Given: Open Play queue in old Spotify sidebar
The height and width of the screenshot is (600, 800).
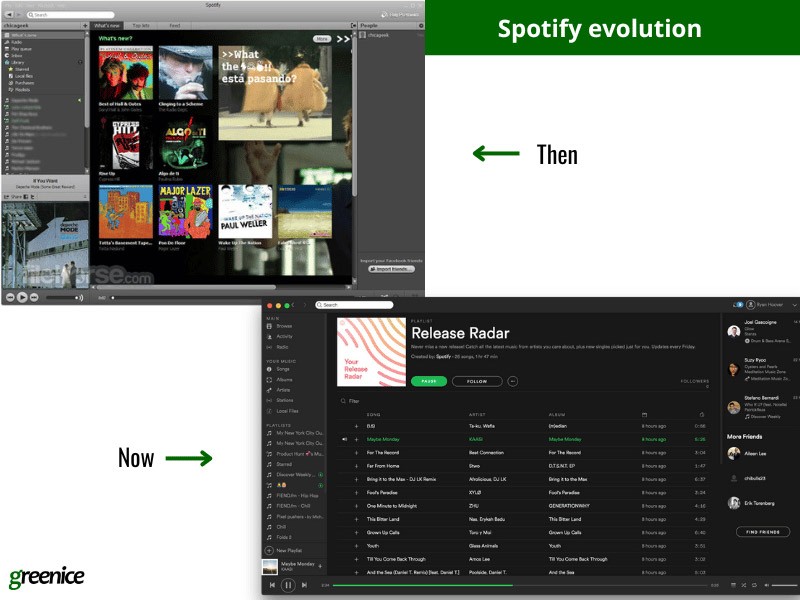Looking at the screenshot, I should pyautogui.click(x=21, y=48).
